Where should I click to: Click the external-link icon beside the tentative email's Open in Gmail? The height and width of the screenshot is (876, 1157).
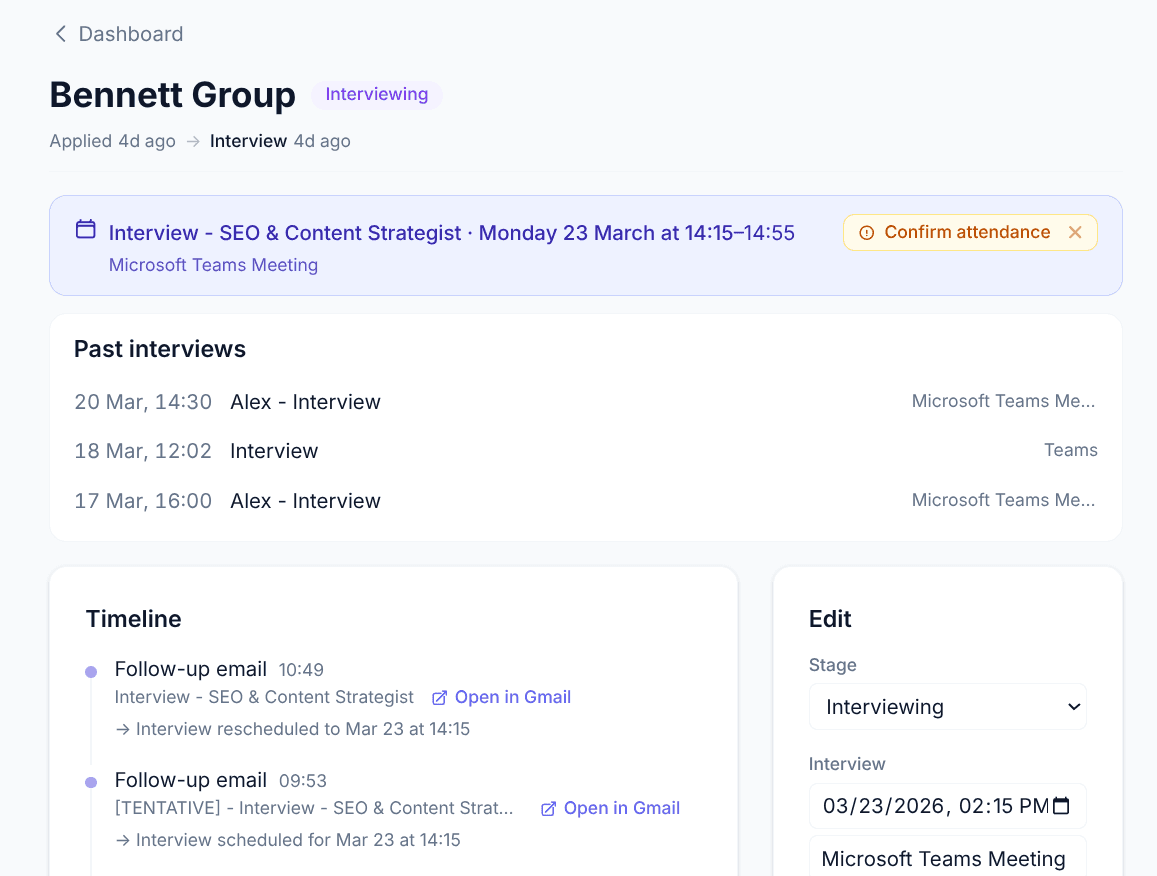(547, 808)
